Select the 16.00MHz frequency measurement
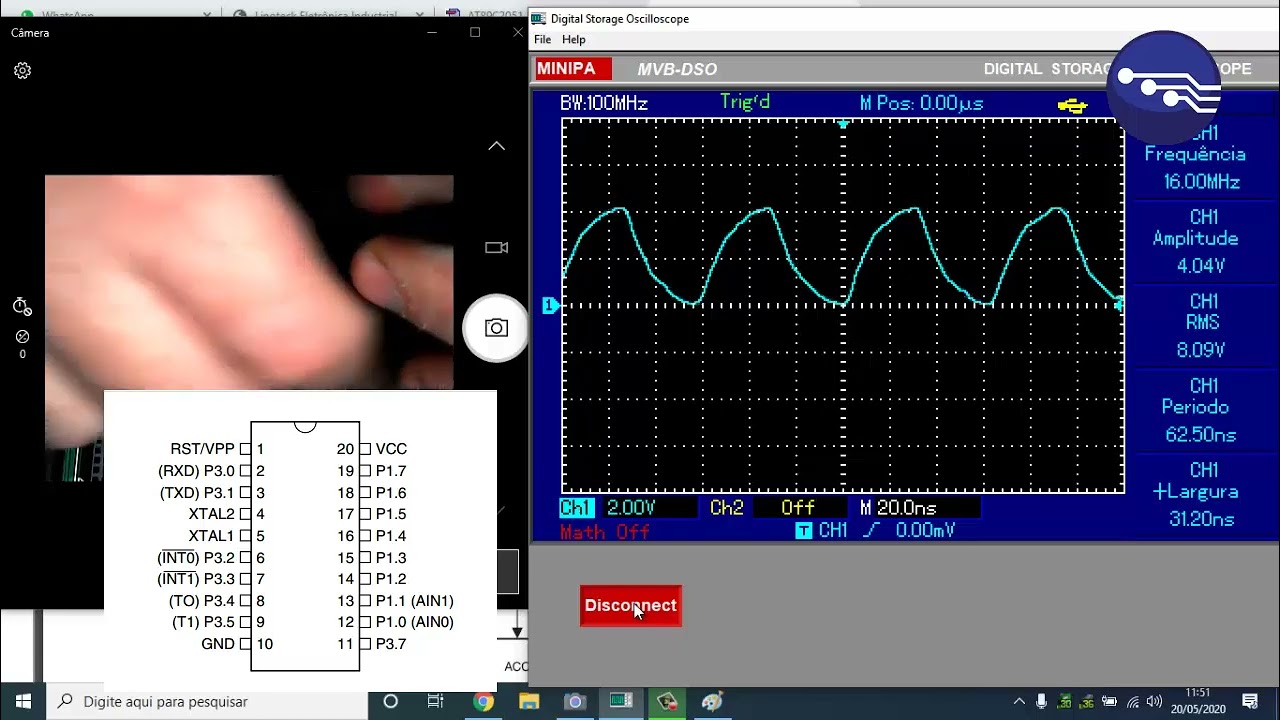Screen dimensions: 1280x720 point(1201,182)
